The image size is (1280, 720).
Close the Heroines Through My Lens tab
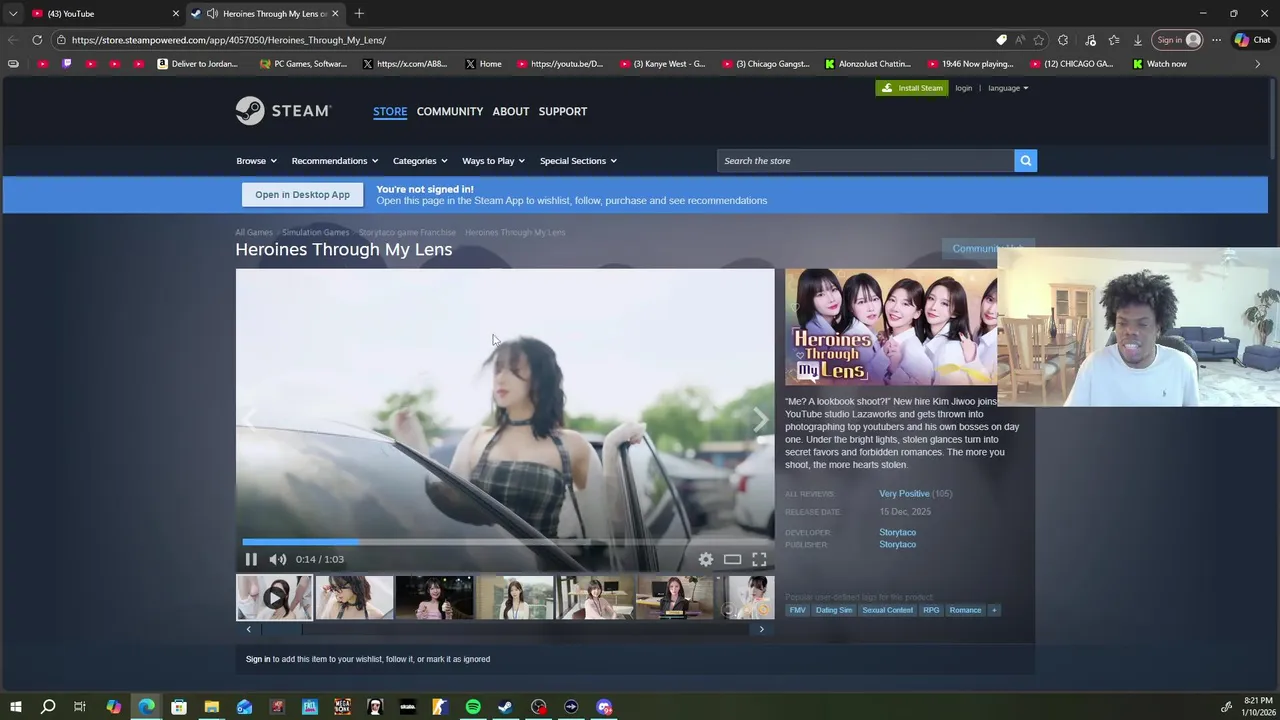[335, 13]
